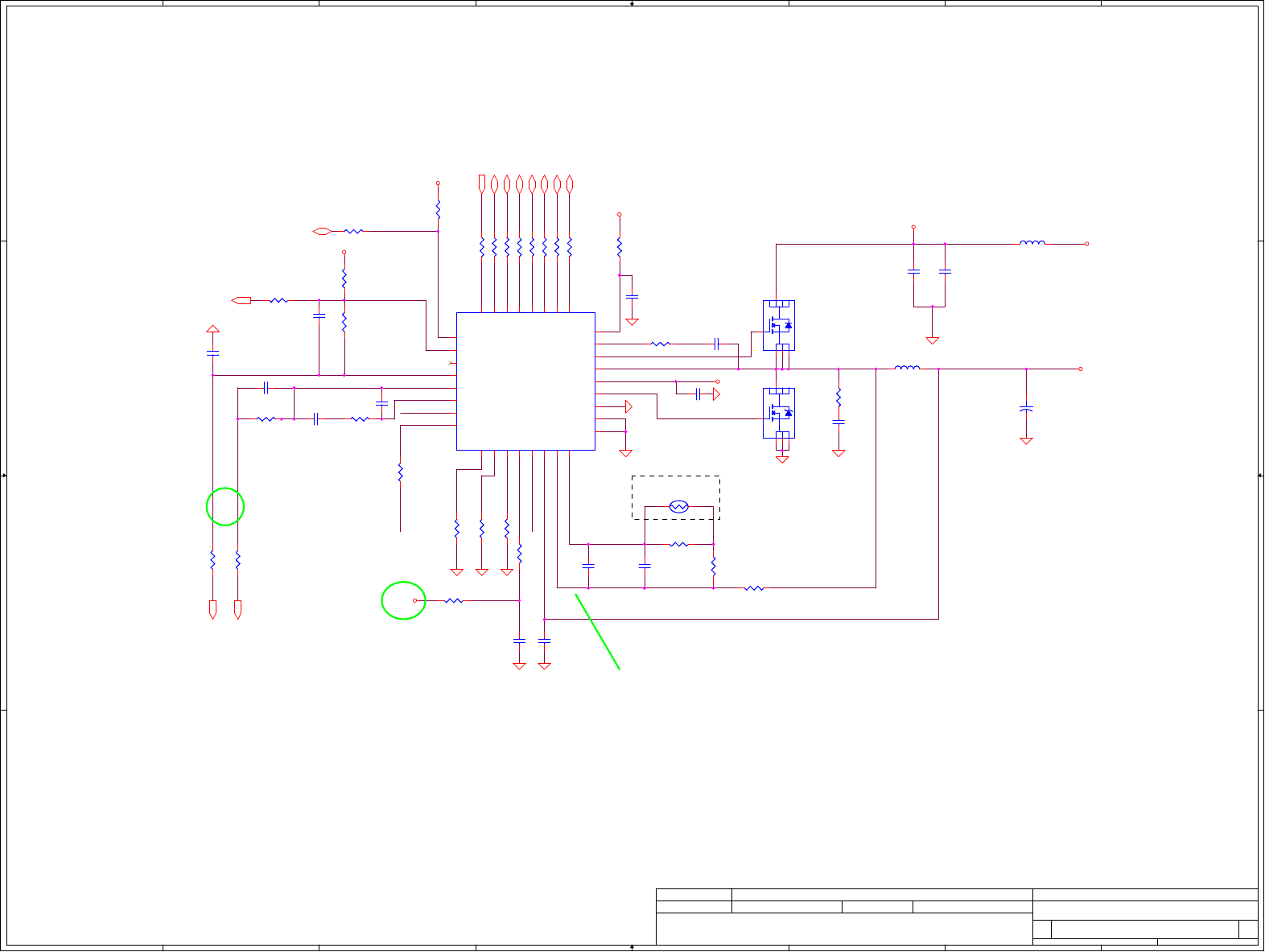Click the rectangular port heading the top connector row
Screen dimensions: 1265x952
(481, 184)
